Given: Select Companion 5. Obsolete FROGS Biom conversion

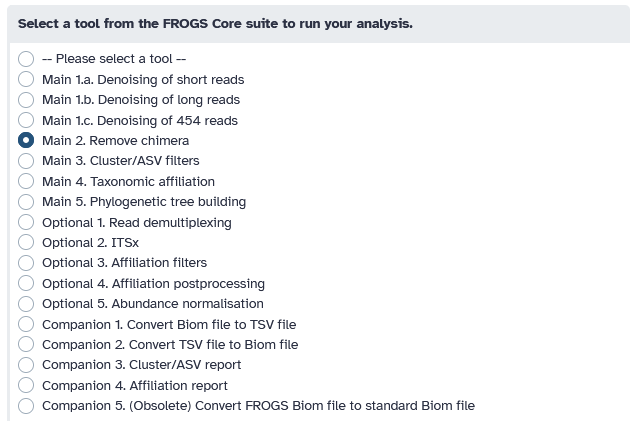Looking at the screenshot, I should [26, 406].
